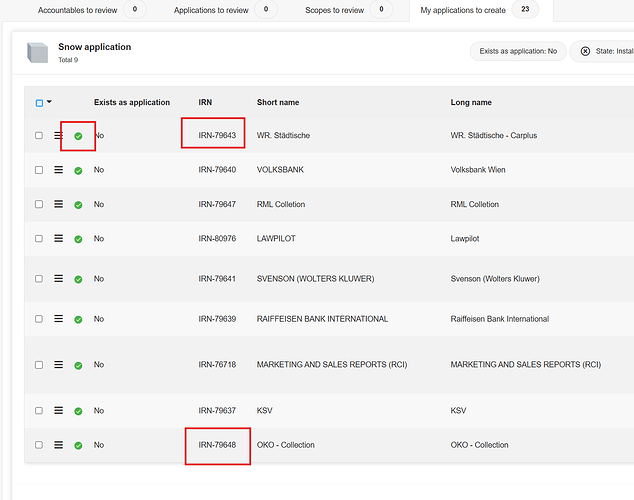The width and height of the screenshot is (634, 500).
Task: Open row menu for WR. Städtische
Action: pyautogui.click(x=59, y=135)
